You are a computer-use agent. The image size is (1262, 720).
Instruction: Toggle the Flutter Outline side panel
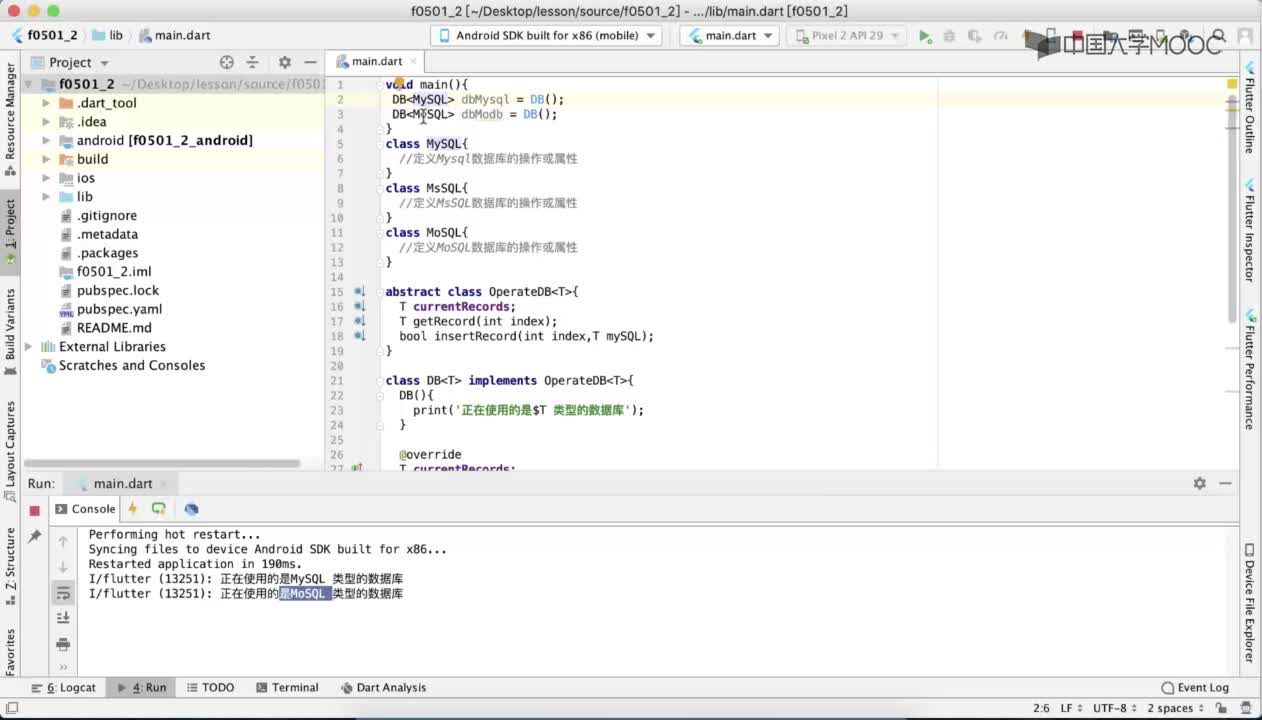click(x=1250, y=106)
